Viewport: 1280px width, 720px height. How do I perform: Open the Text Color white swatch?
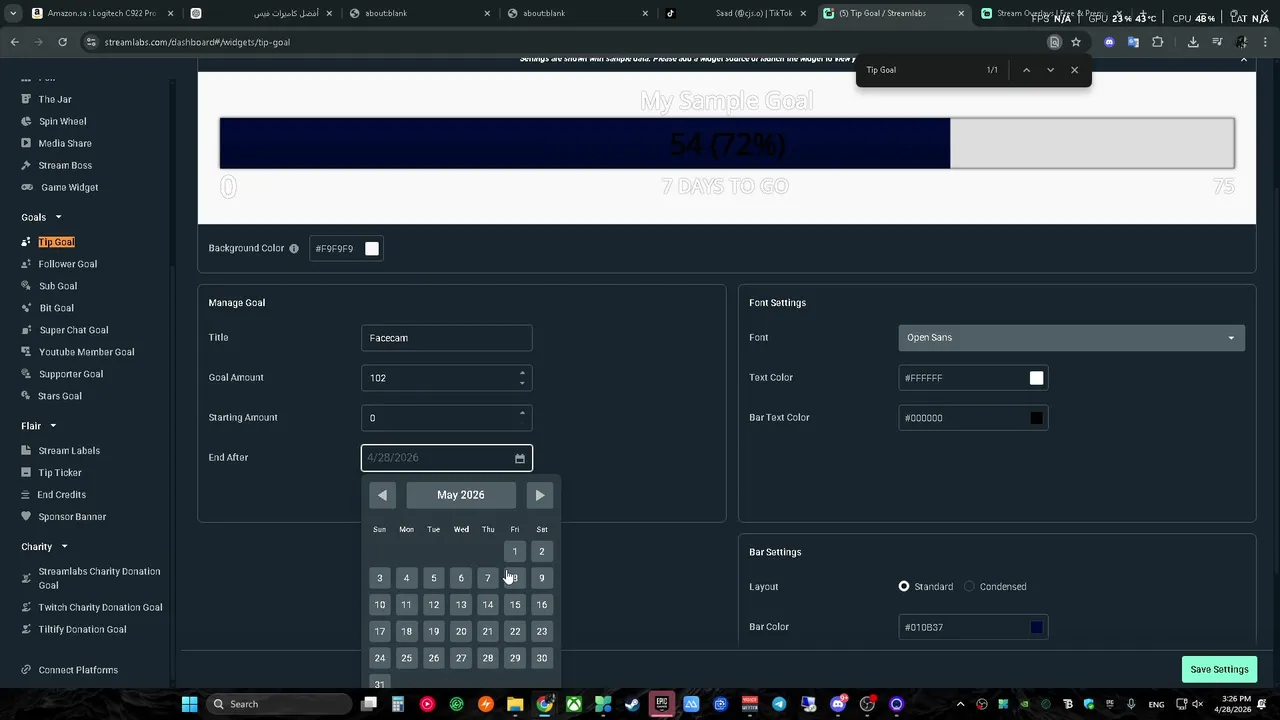click(x=1036, y=378)
